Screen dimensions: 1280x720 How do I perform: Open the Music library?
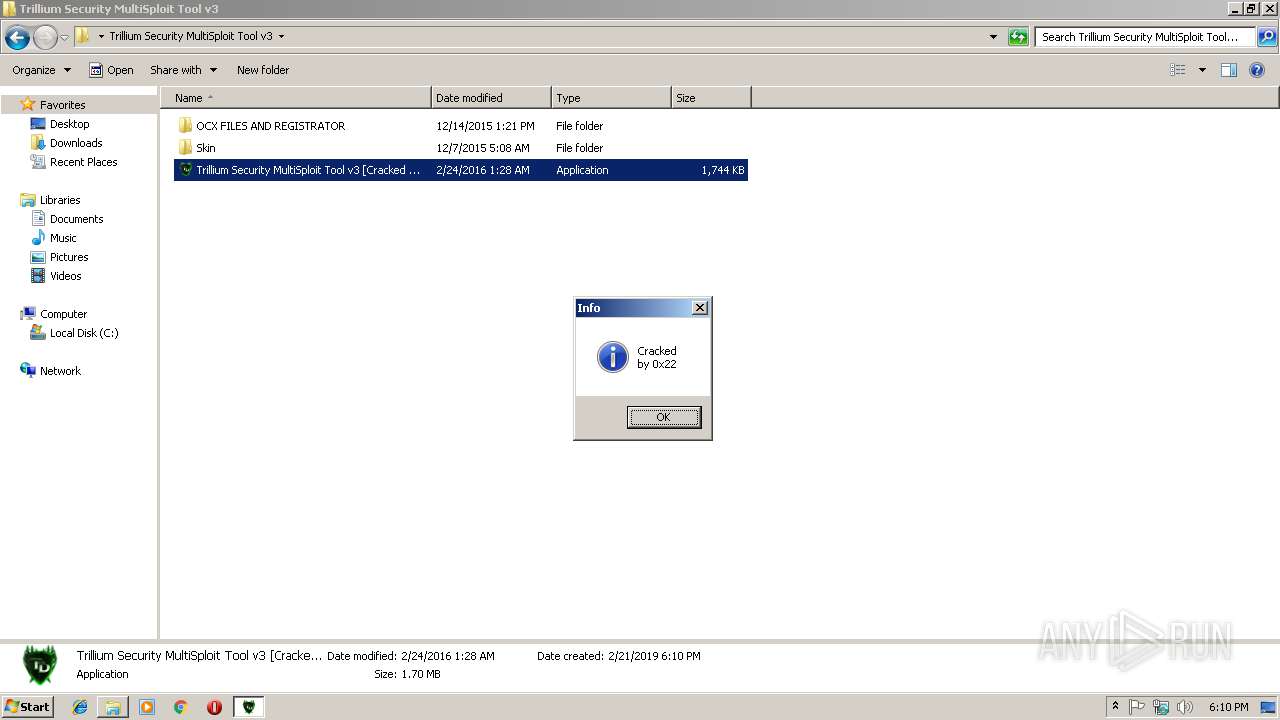(63, 238)
